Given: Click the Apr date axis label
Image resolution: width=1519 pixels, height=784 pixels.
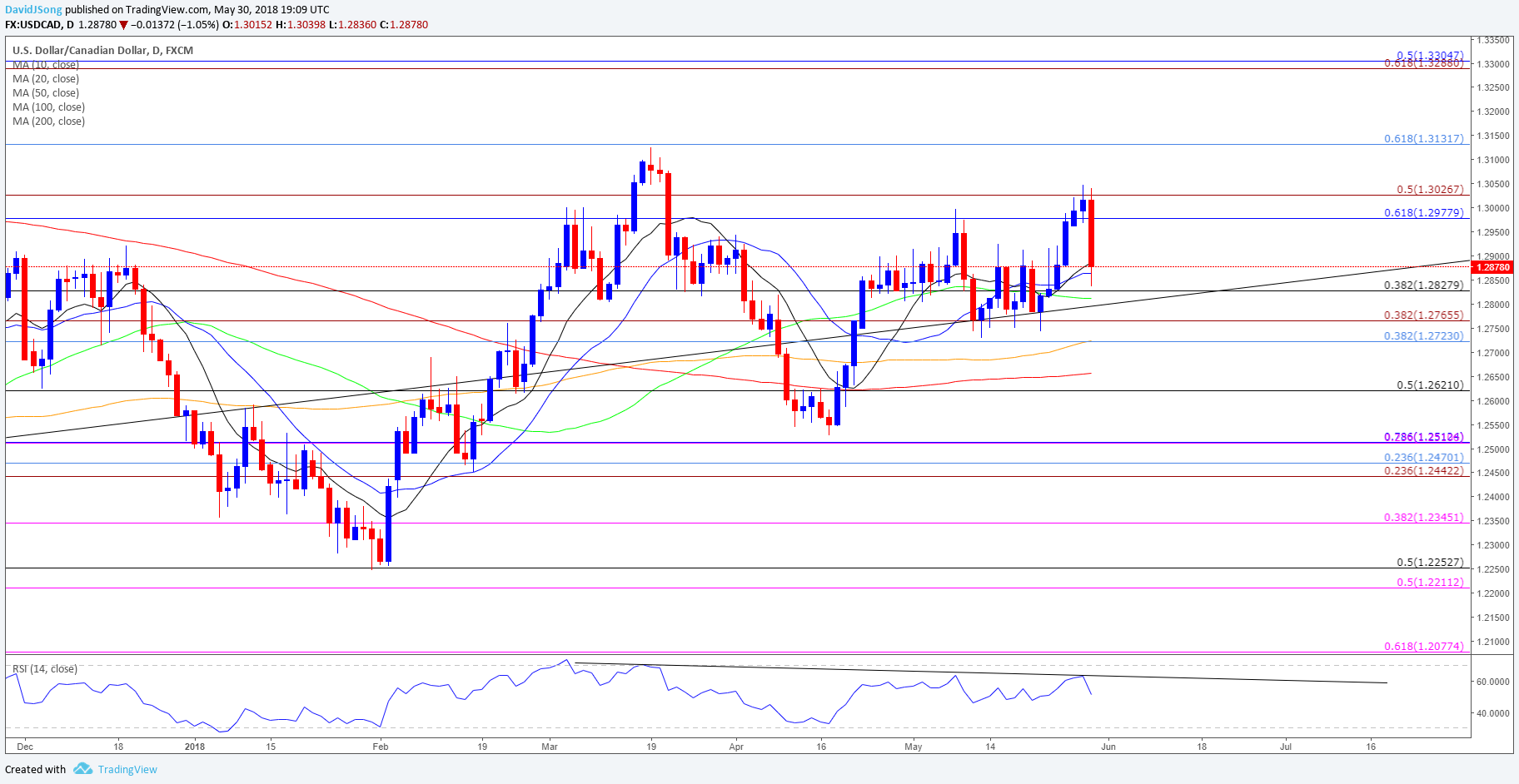Looking at the screenshot, I should pyautogui.click(x=736, y=747).
